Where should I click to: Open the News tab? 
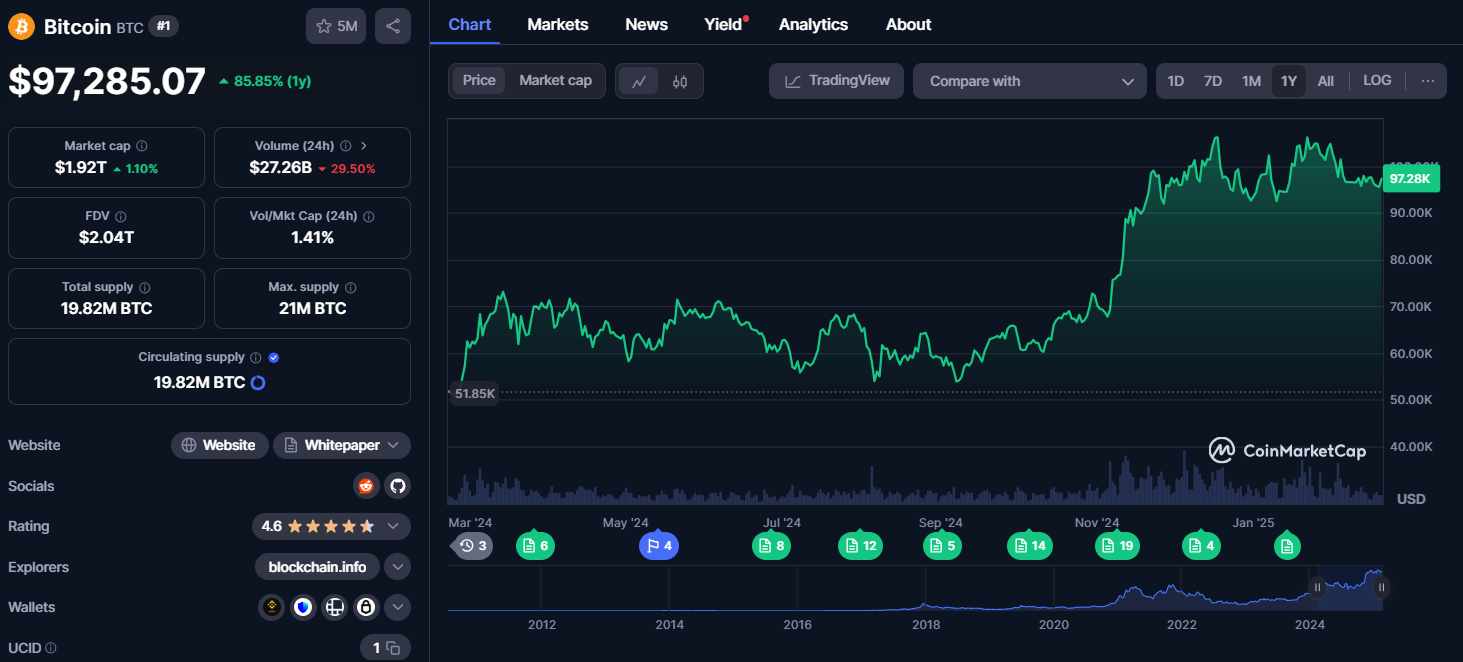[646, 24]
